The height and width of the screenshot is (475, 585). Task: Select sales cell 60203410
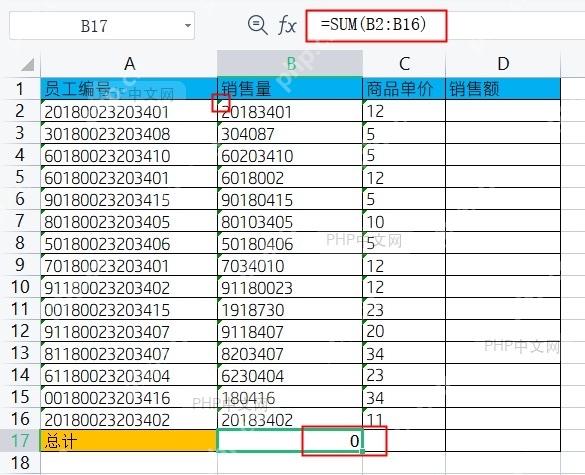point(290,154)
